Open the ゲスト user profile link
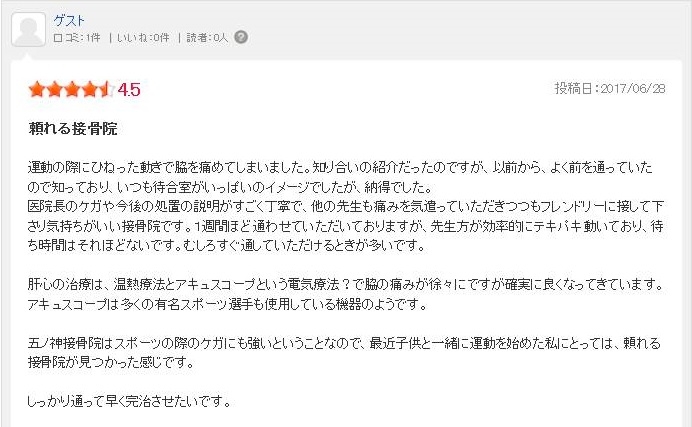692x427 pixels. [x=68, y=20]
